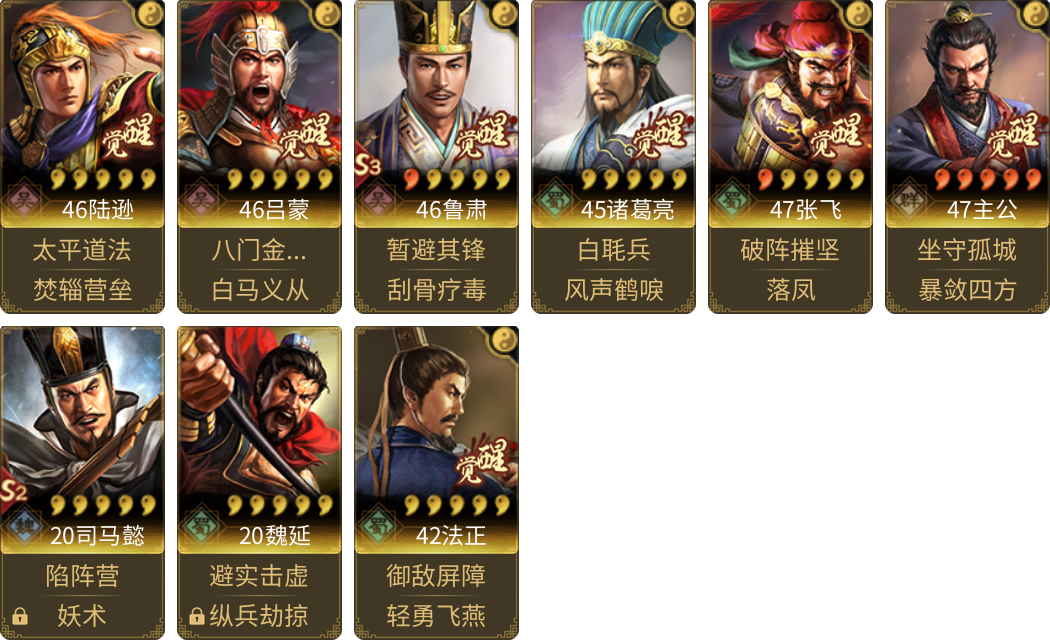The width and height of the screenshot is (1050, 640).
Task: Click the 魏 faction badge beside 20司马懿
Action: 23,525
